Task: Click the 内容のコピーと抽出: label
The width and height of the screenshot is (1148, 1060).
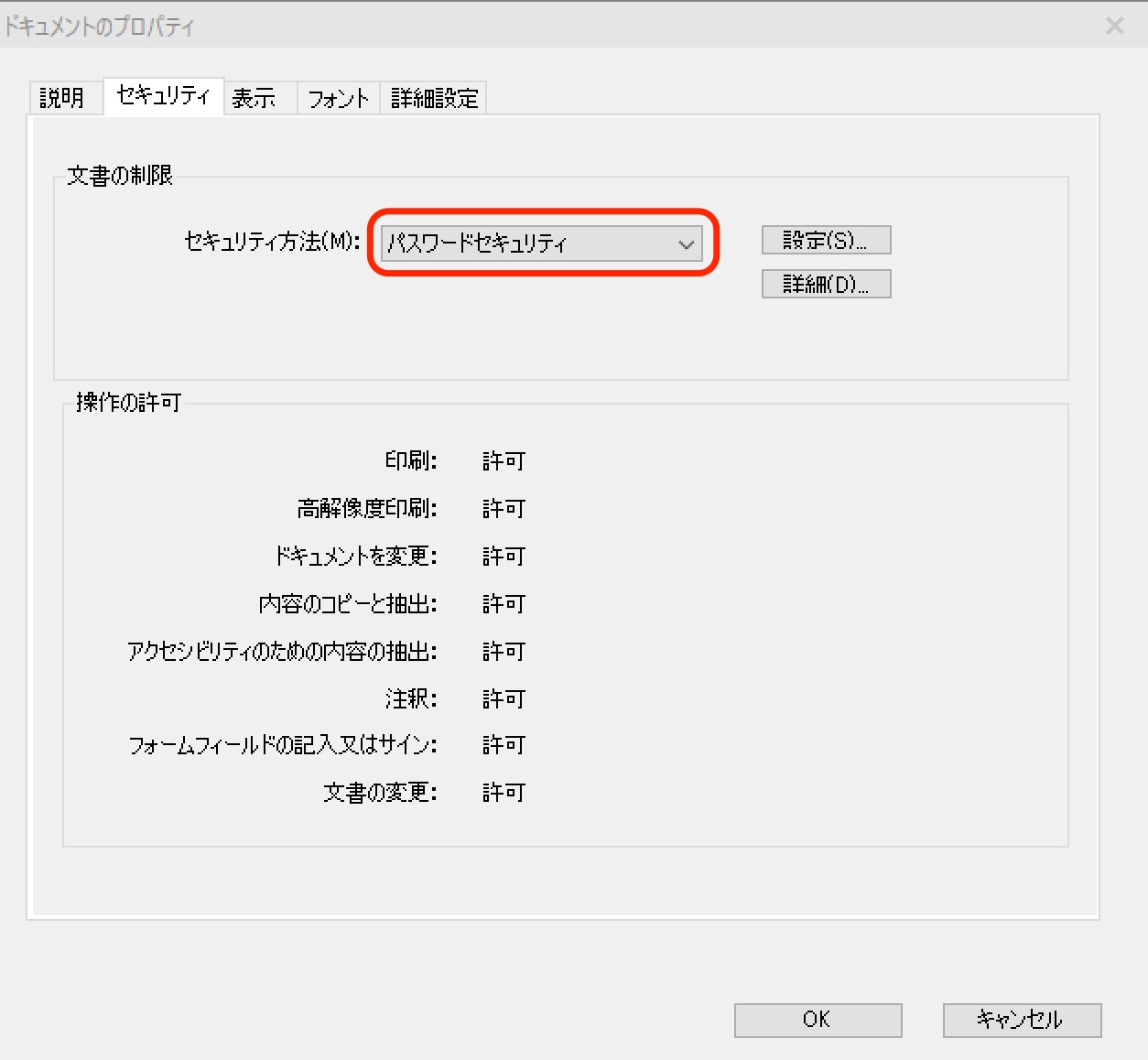Action: point(348,603)
